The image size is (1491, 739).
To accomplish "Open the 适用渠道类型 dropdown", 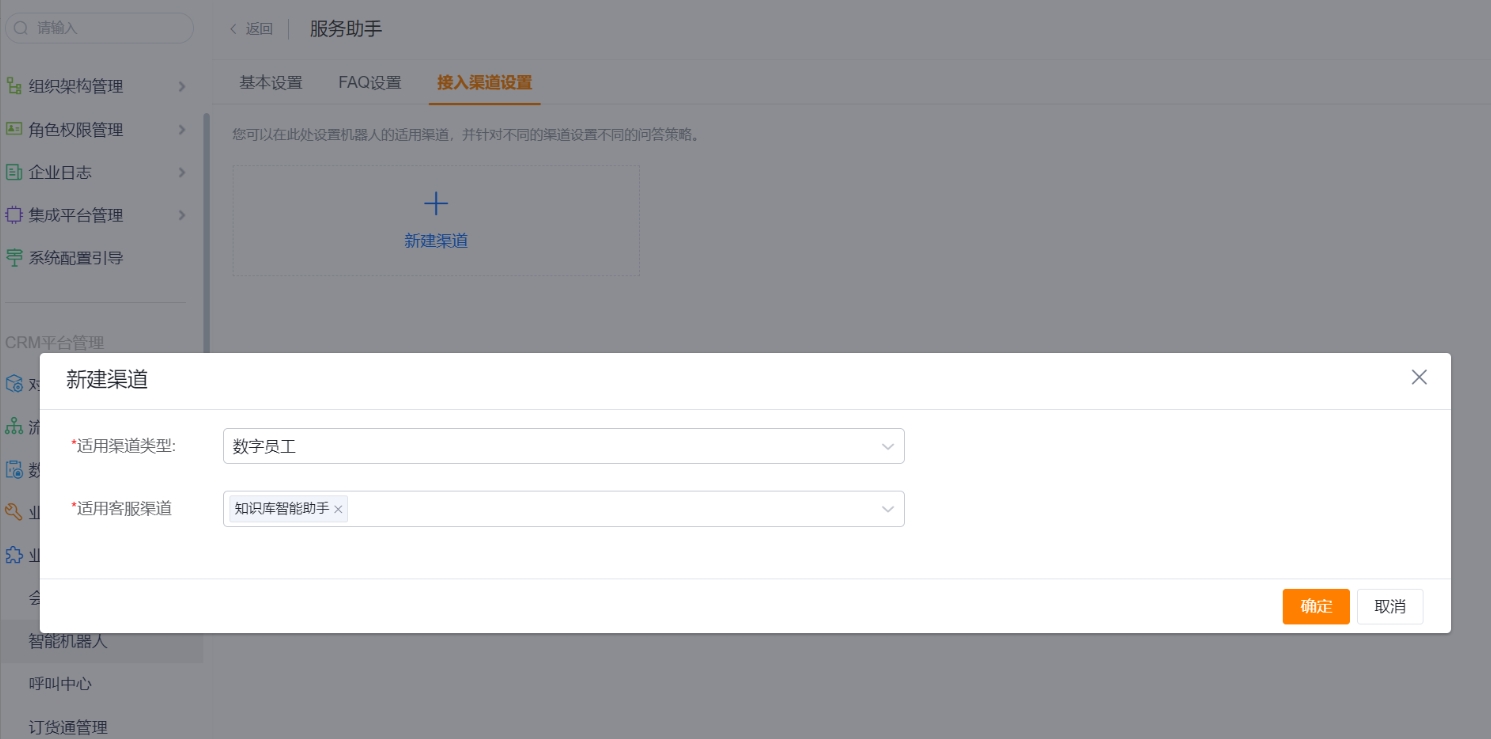I will 563,446.
